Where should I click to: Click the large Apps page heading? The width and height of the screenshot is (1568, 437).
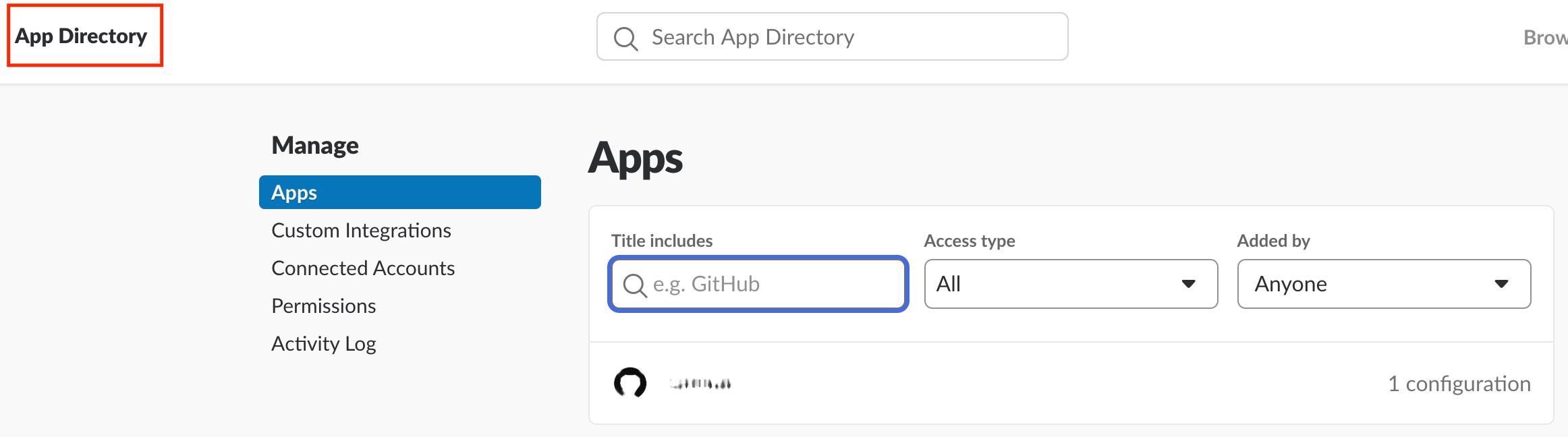point(636,159)
